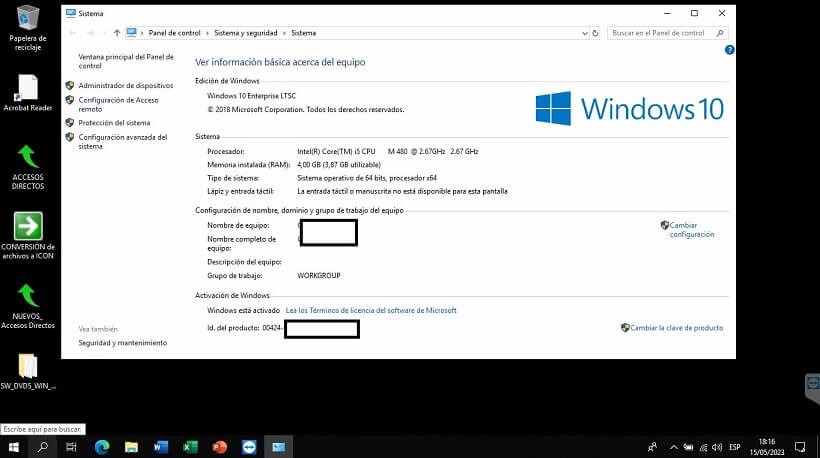Image resolution: width=820 pixels, height=458 pixels.
Task: Open the Wi-Fi network tray icon
Action: (x=703, y=447)
